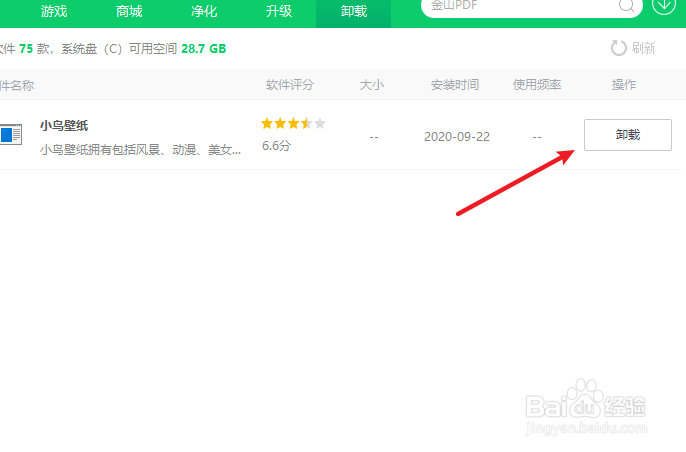Image resolution: width=686 pixels, height=452 pixels.
Task: Click the 2020-09-22 install date
Action: 457,137
